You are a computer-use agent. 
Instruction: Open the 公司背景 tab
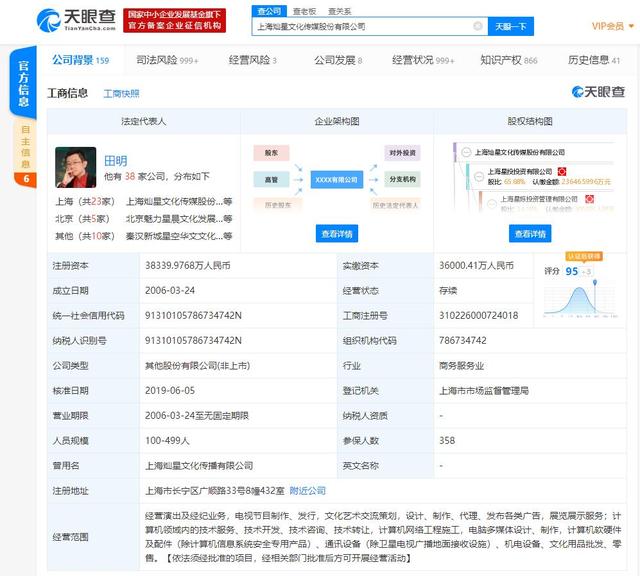[x=80, y=60]
